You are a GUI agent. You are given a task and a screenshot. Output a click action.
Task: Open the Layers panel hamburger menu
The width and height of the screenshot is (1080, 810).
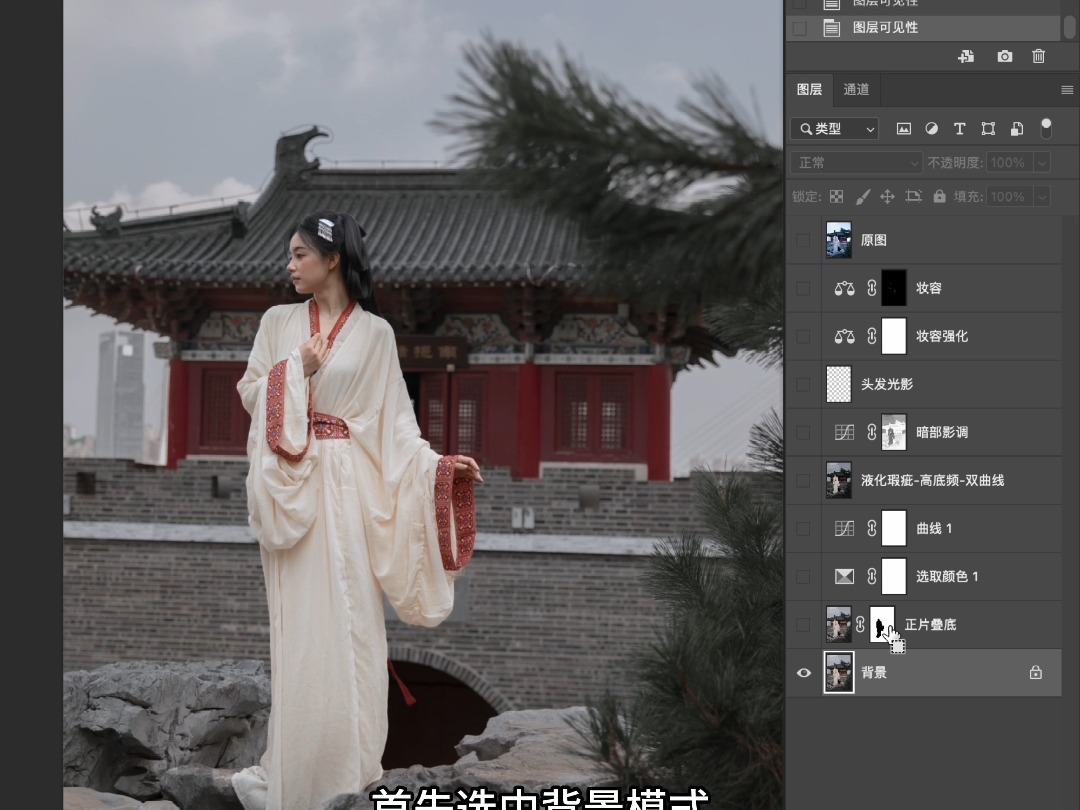(x=1066, y=90)
